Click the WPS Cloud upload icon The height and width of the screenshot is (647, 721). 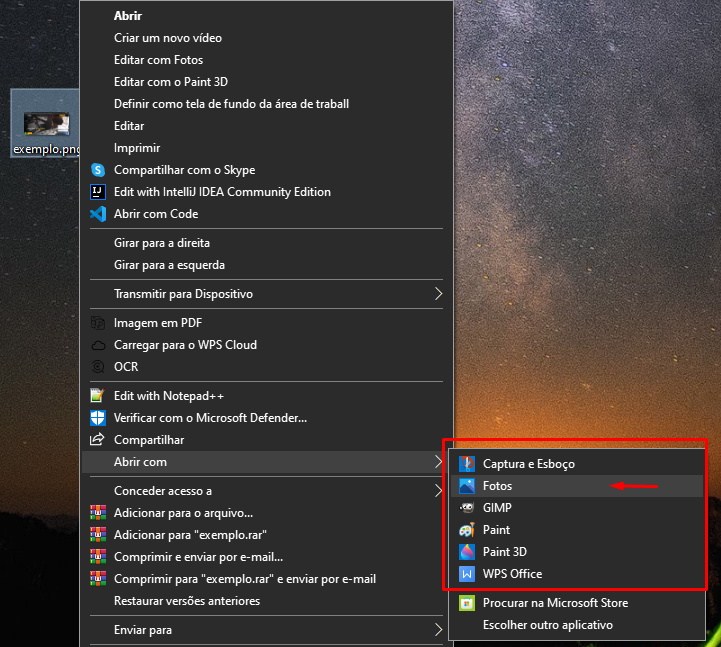point(98,345)
